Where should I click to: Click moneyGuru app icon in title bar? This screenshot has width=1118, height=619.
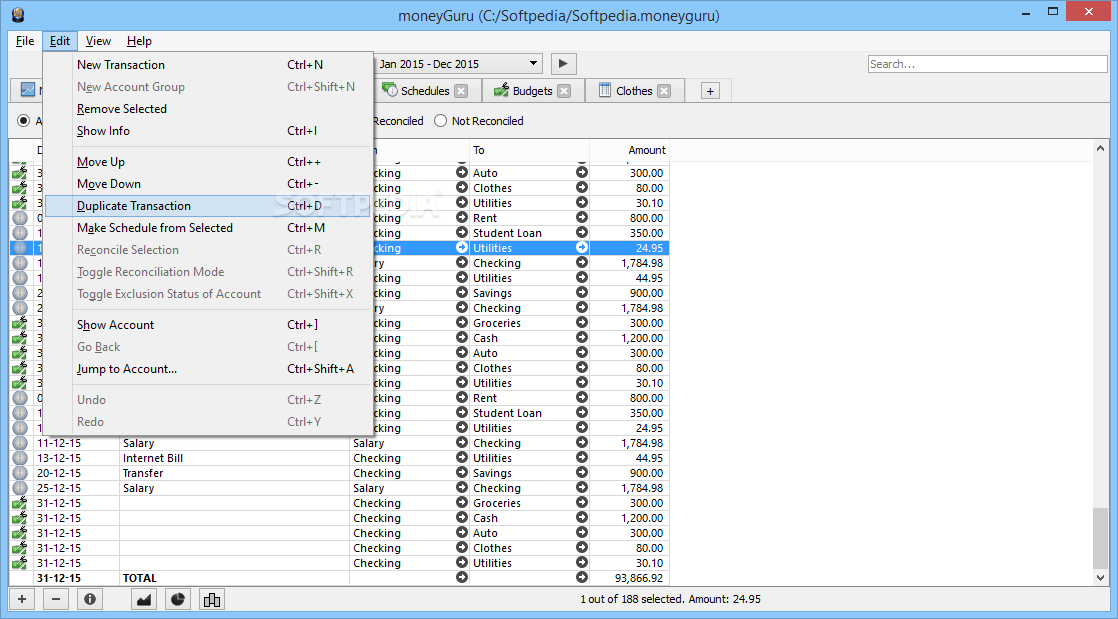tap(17, 14)
